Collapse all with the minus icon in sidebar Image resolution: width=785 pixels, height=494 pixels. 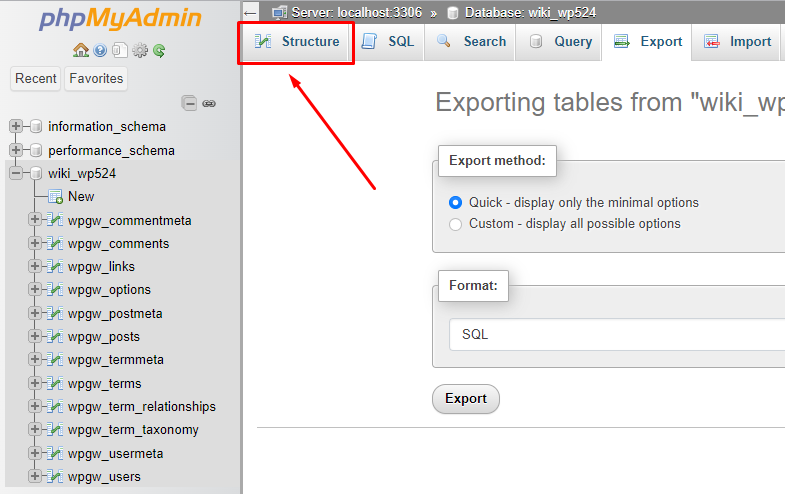point(189,103)
